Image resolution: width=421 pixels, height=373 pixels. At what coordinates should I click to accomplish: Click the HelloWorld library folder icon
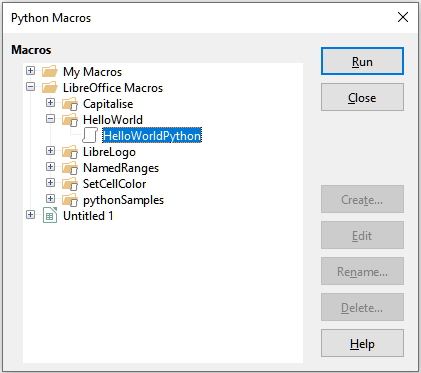(x=70, y=120)
